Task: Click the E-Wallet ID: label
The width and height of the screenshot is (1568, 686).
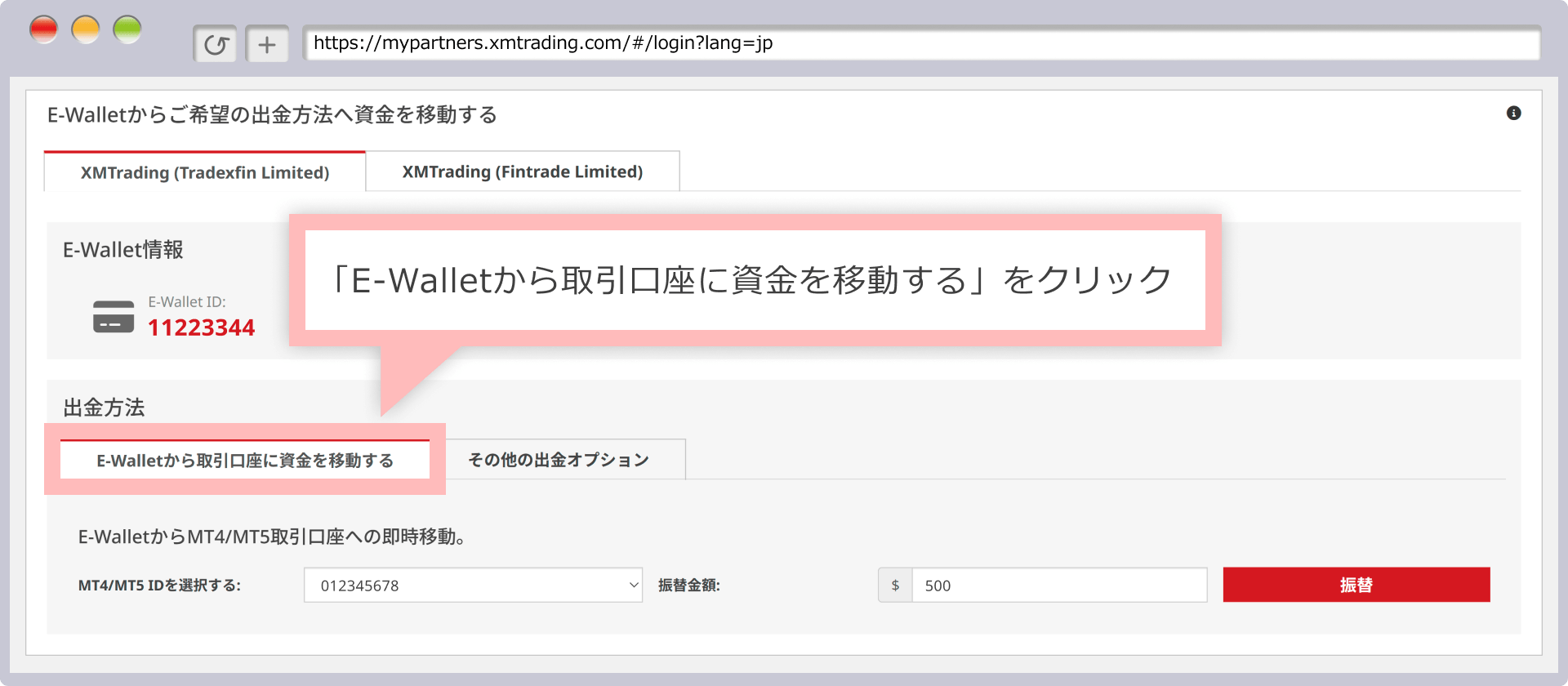Action: click(187, 302)
